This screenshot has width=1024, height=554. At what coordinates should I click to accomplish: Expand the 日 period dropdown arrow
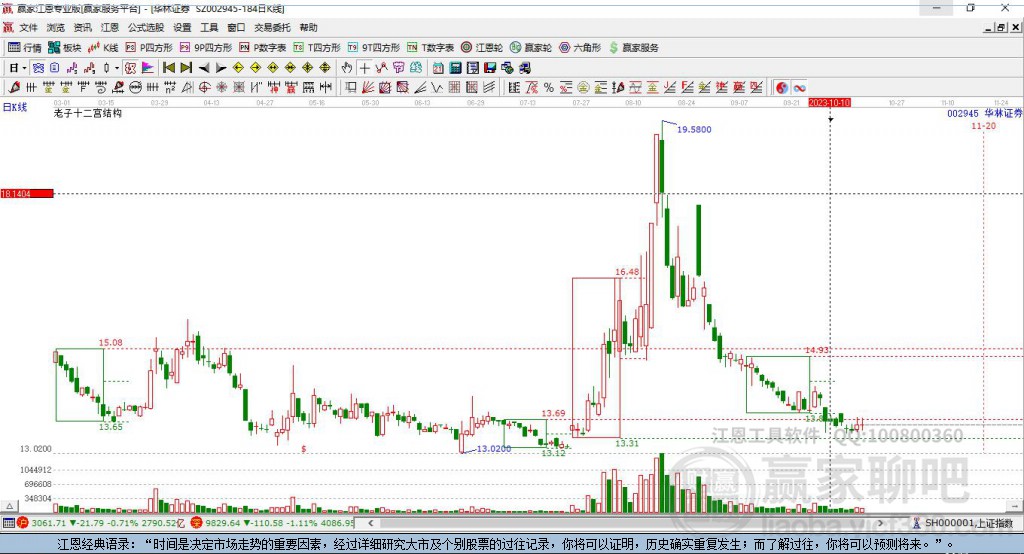tap(24, 68)
